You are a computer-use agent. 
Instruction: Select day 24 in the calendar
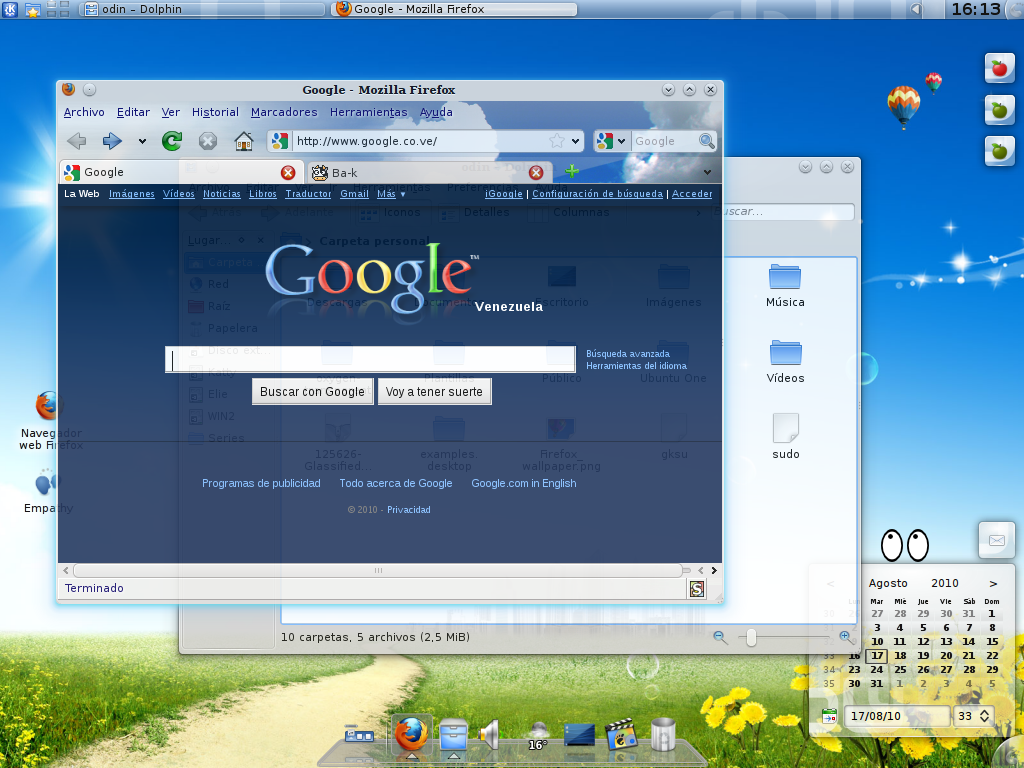coord(876,669)
